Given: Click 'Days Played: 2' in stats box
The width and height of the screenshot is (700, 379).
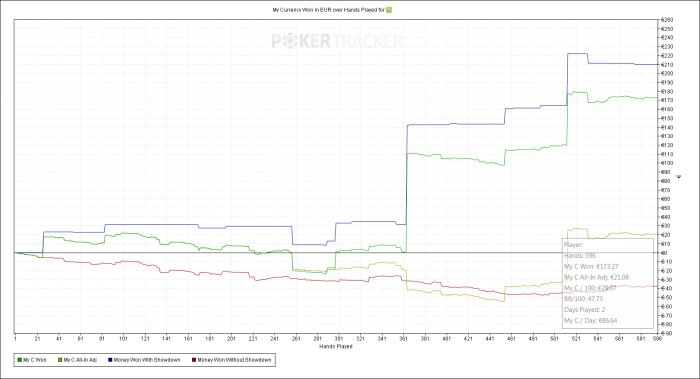Looking at the screenshot, I should (584, 310).
